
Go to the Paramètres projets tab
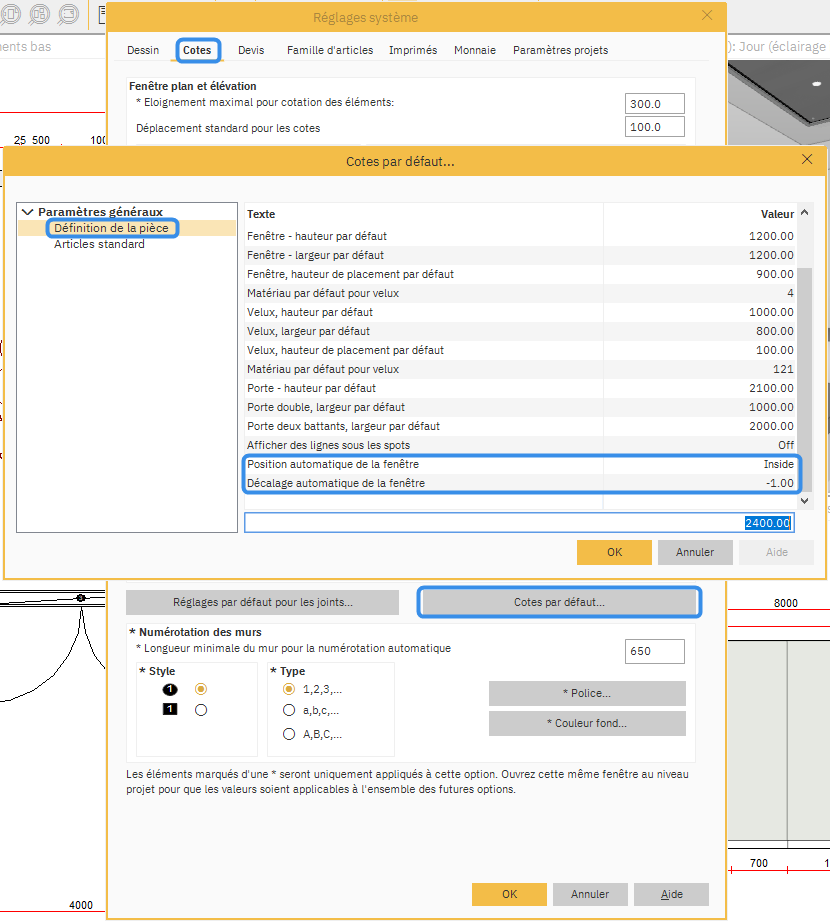tap(560, 50)
